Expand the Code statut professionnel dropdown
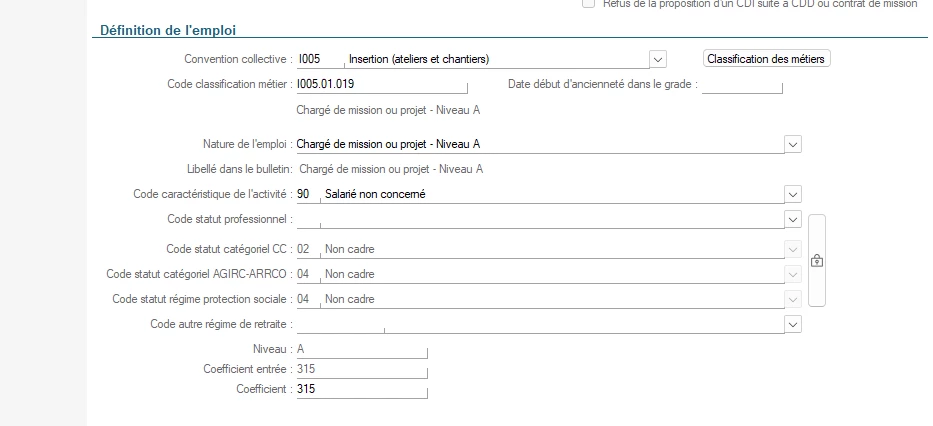The image size is (933, 426). [x=793, y=219]
